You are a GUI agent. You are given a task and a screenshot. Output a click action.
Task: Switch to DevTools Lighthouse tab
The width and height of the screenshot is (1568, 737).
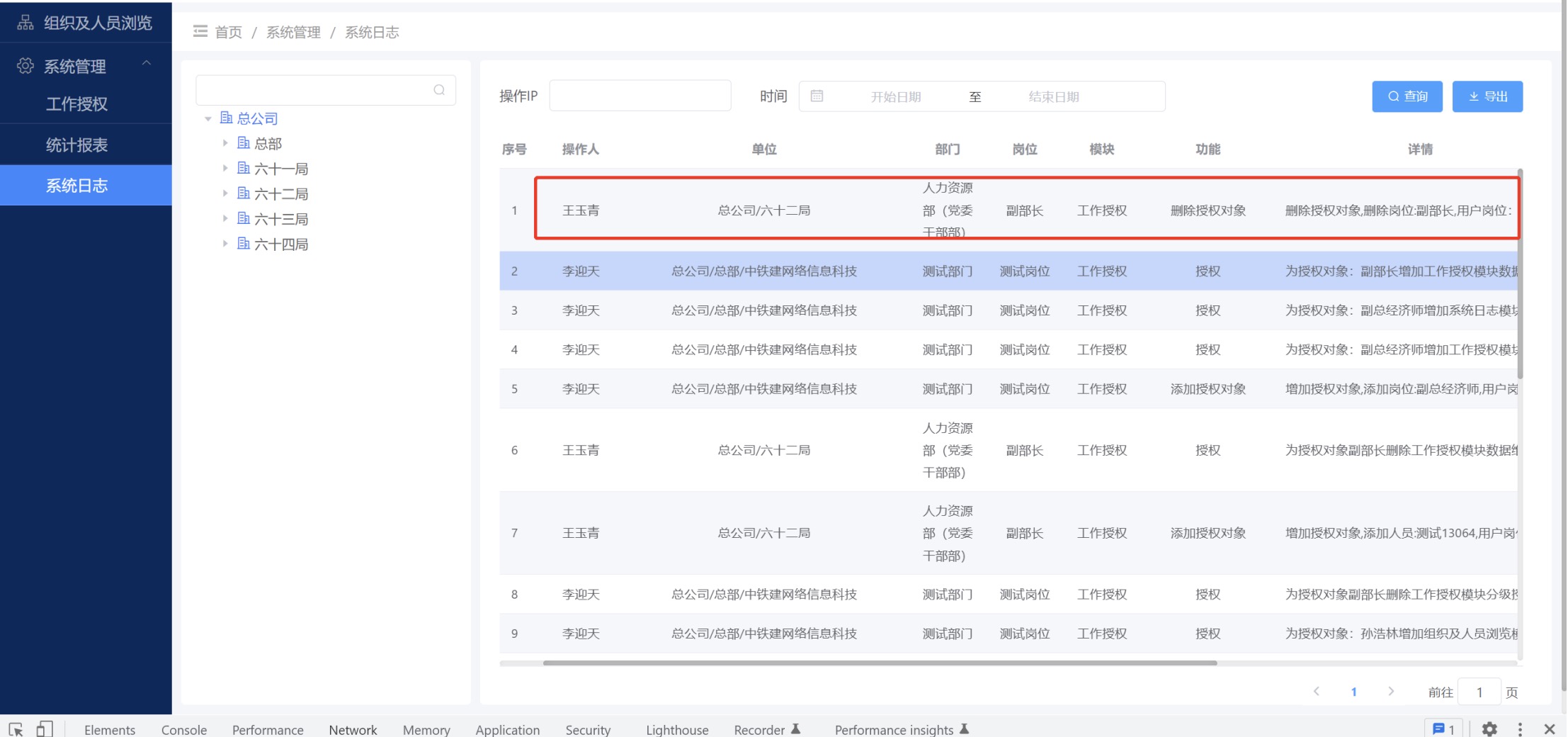pos(677,729)
